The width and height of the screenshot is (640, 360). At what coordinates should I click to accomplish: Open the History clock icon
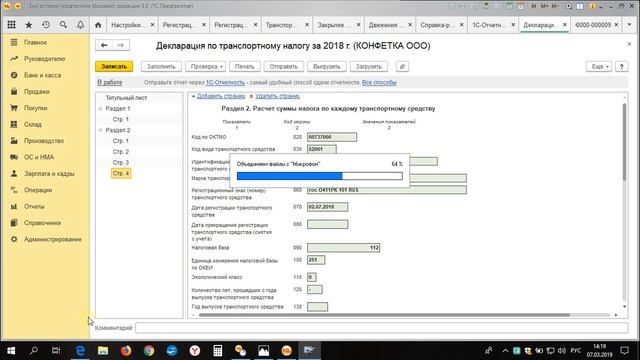pos(46,25)
